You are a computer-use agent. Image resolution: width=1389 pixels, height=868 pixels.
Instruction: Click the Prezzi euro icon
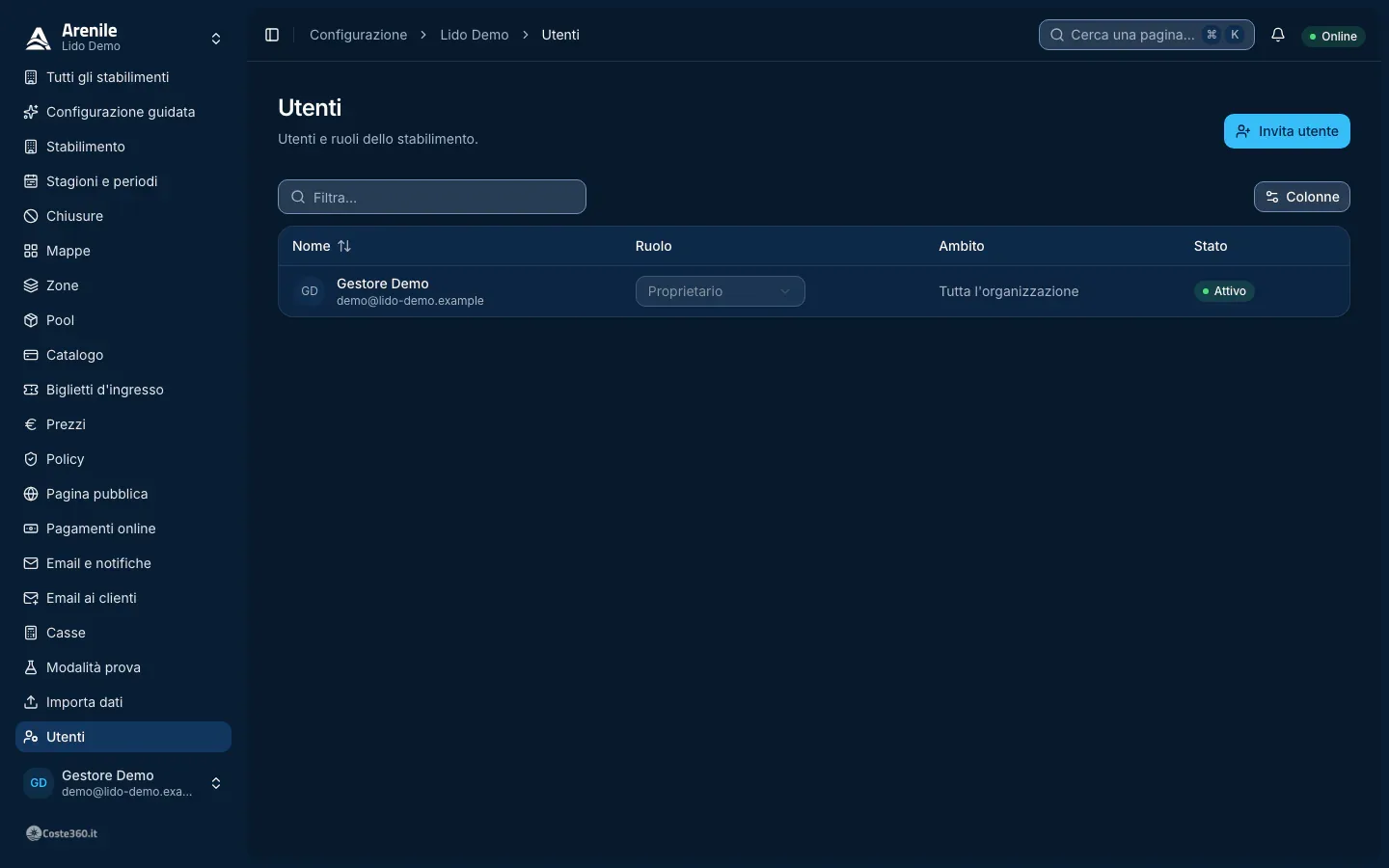coord(31,424)
